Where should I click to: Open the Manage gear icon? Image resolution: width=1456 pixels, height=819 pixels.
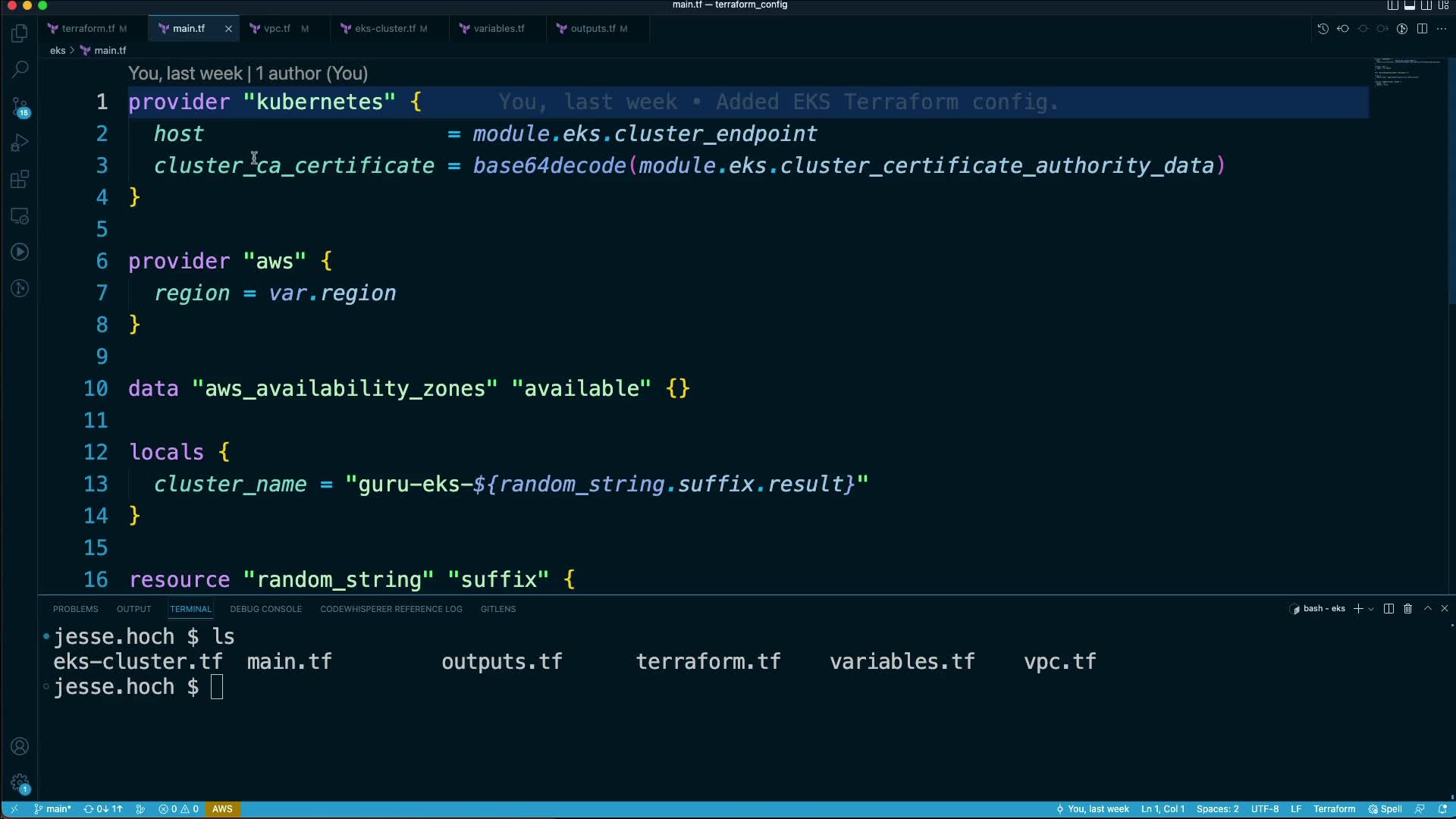coord(20,783)
